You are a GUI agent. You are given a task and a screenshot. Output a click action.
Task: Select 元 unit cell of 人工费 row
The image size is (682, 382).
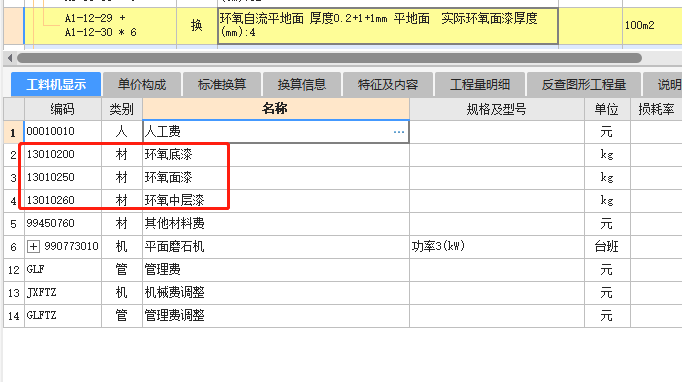click(x=607, y=131)
